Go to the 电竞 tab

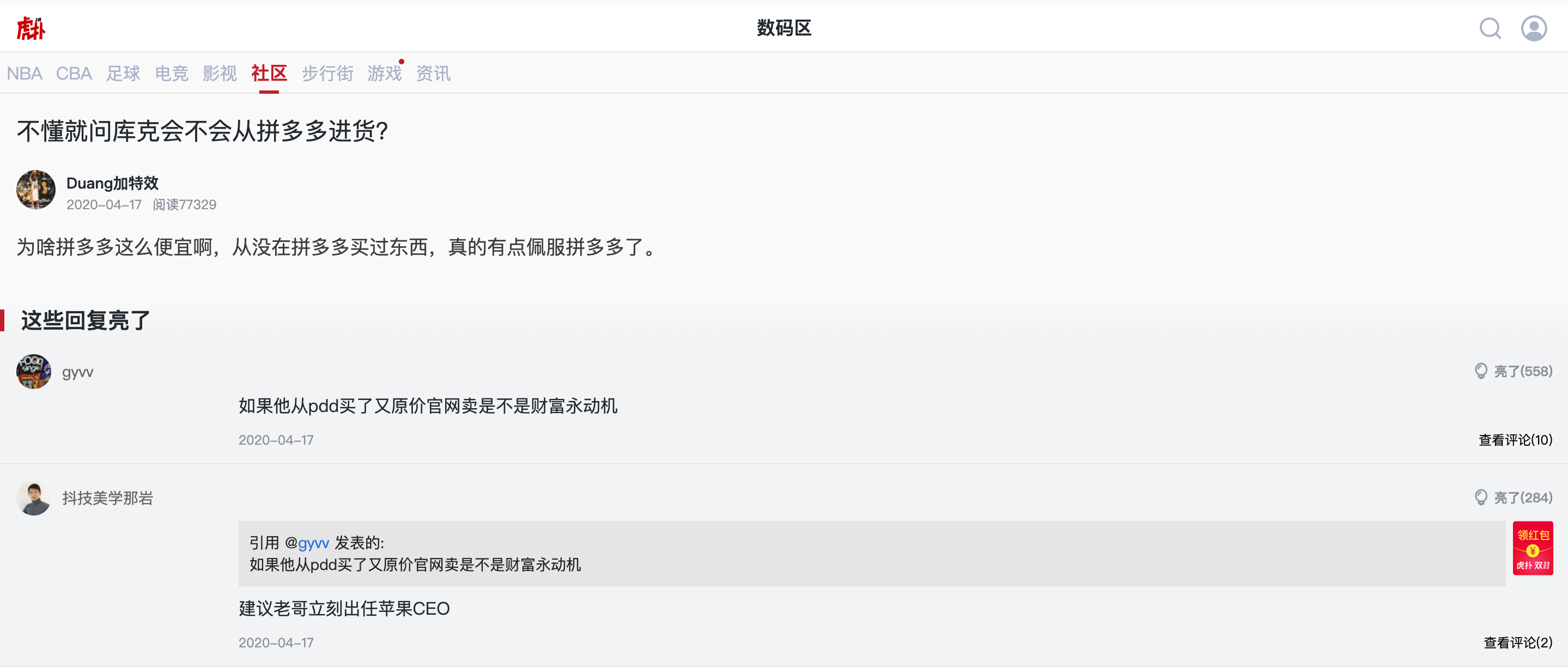pos(172,74)
